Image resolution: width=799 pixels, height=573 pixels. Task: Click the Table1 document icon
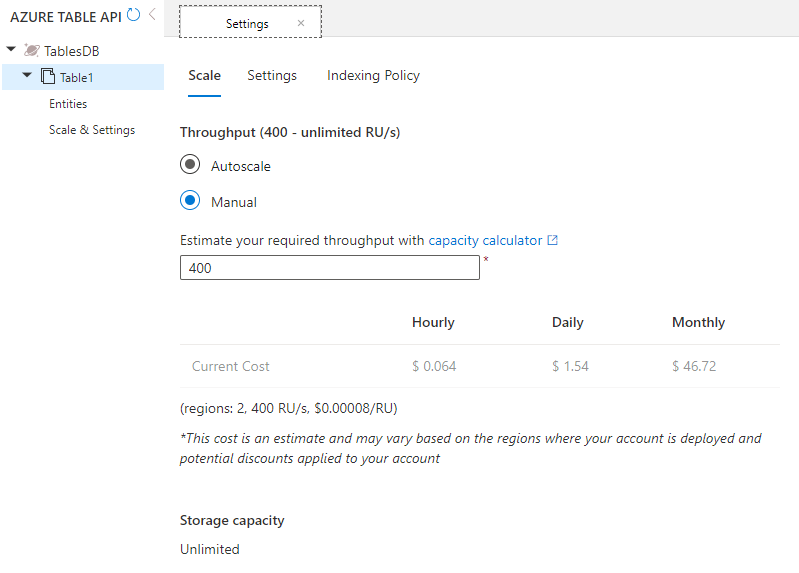coord(47,77)
